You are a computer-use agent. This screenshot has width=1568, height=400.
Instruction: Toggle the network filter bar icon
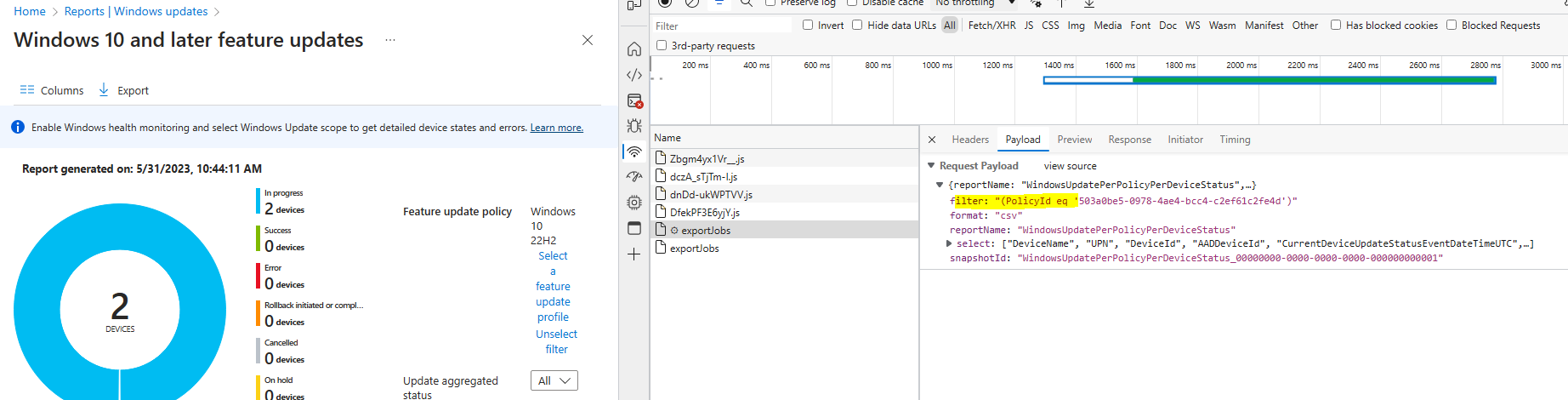tap(719, 3)
